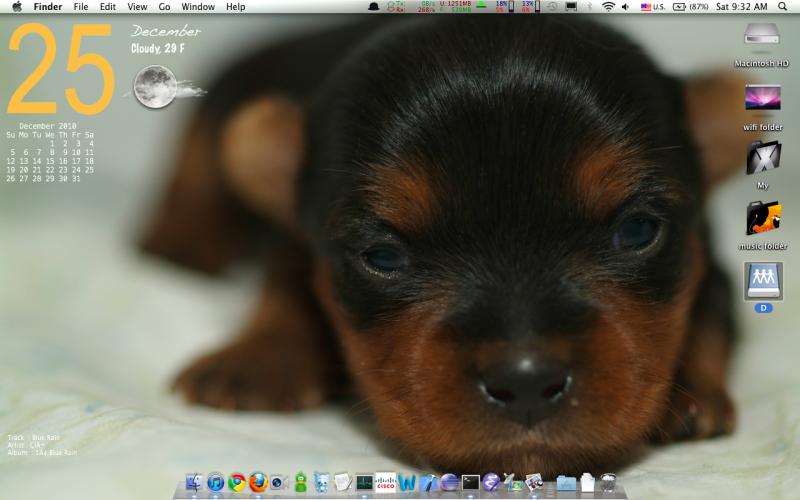Click the green eject arrow menu icon

point(481,6)
